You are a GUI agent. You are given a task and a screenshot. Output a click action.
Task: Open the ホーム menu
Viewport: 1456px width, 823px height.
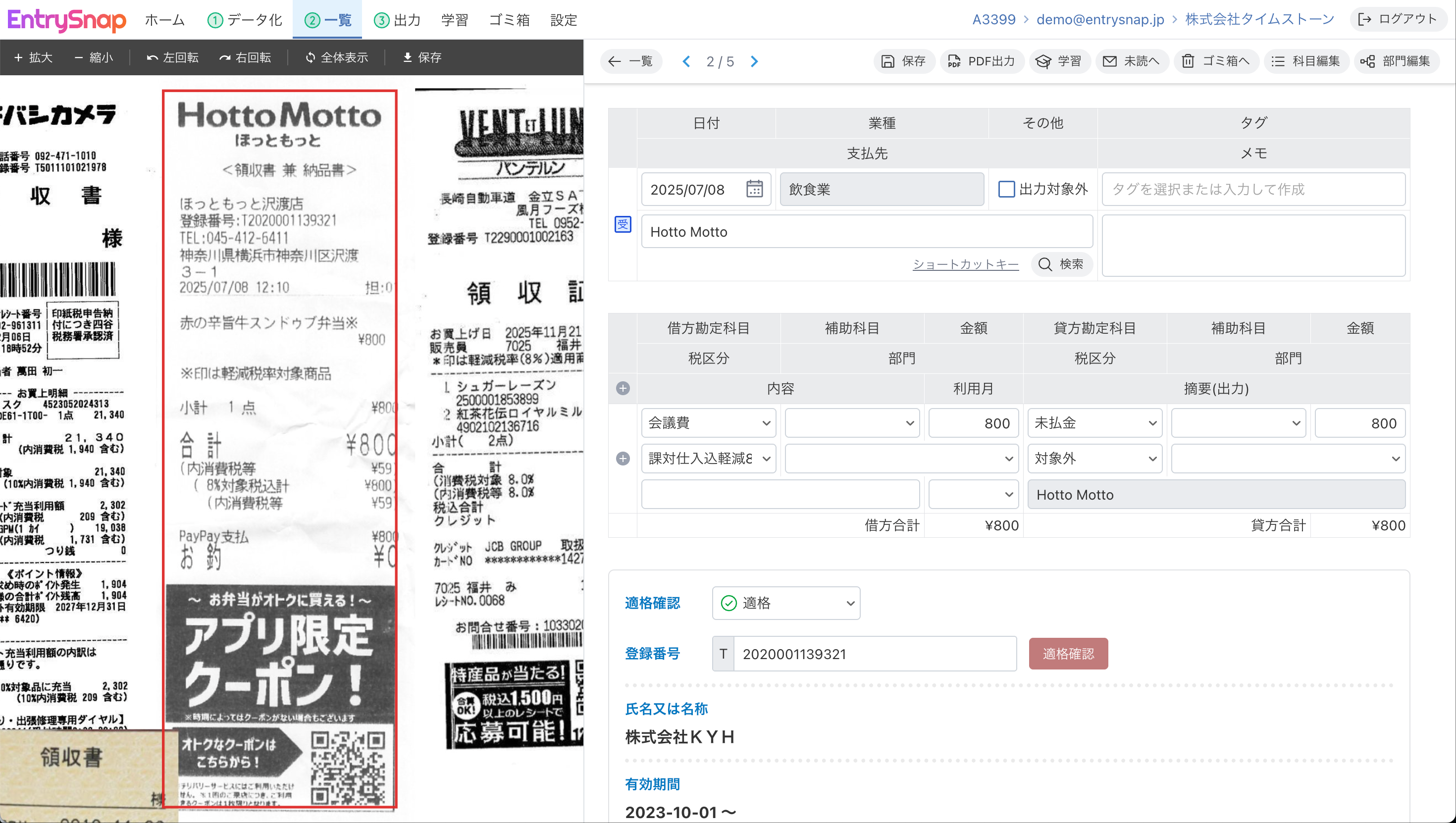pos(164,20)
